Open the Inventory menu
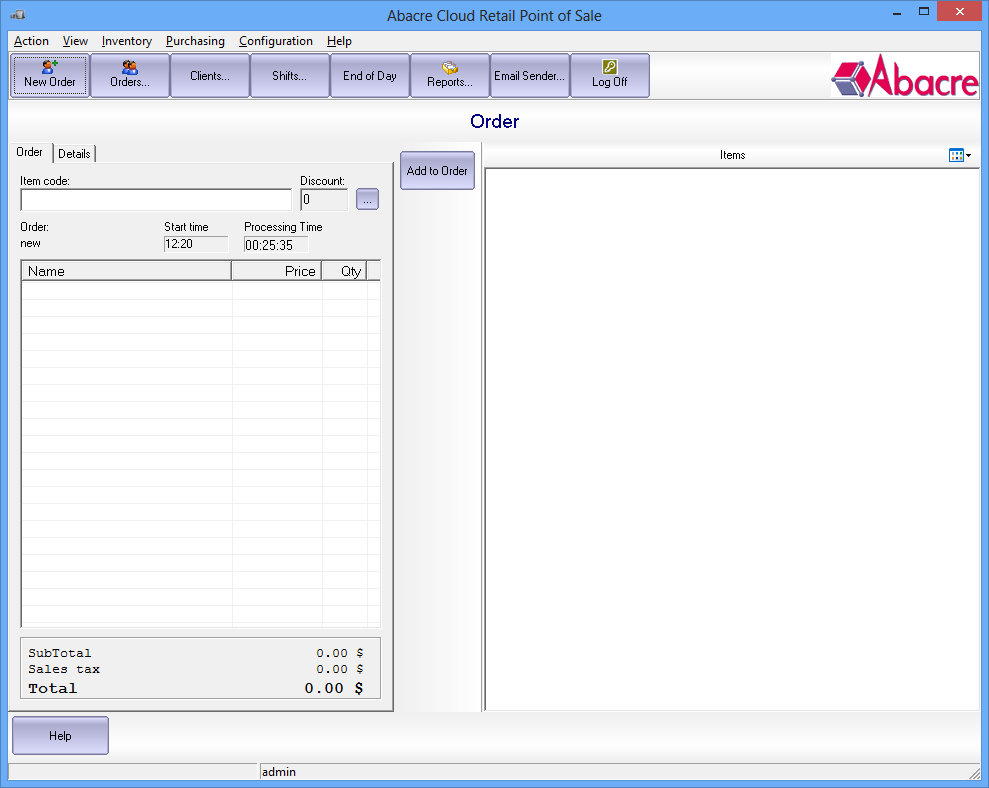This screenshot has height=788, width=989. pos(126,41)
